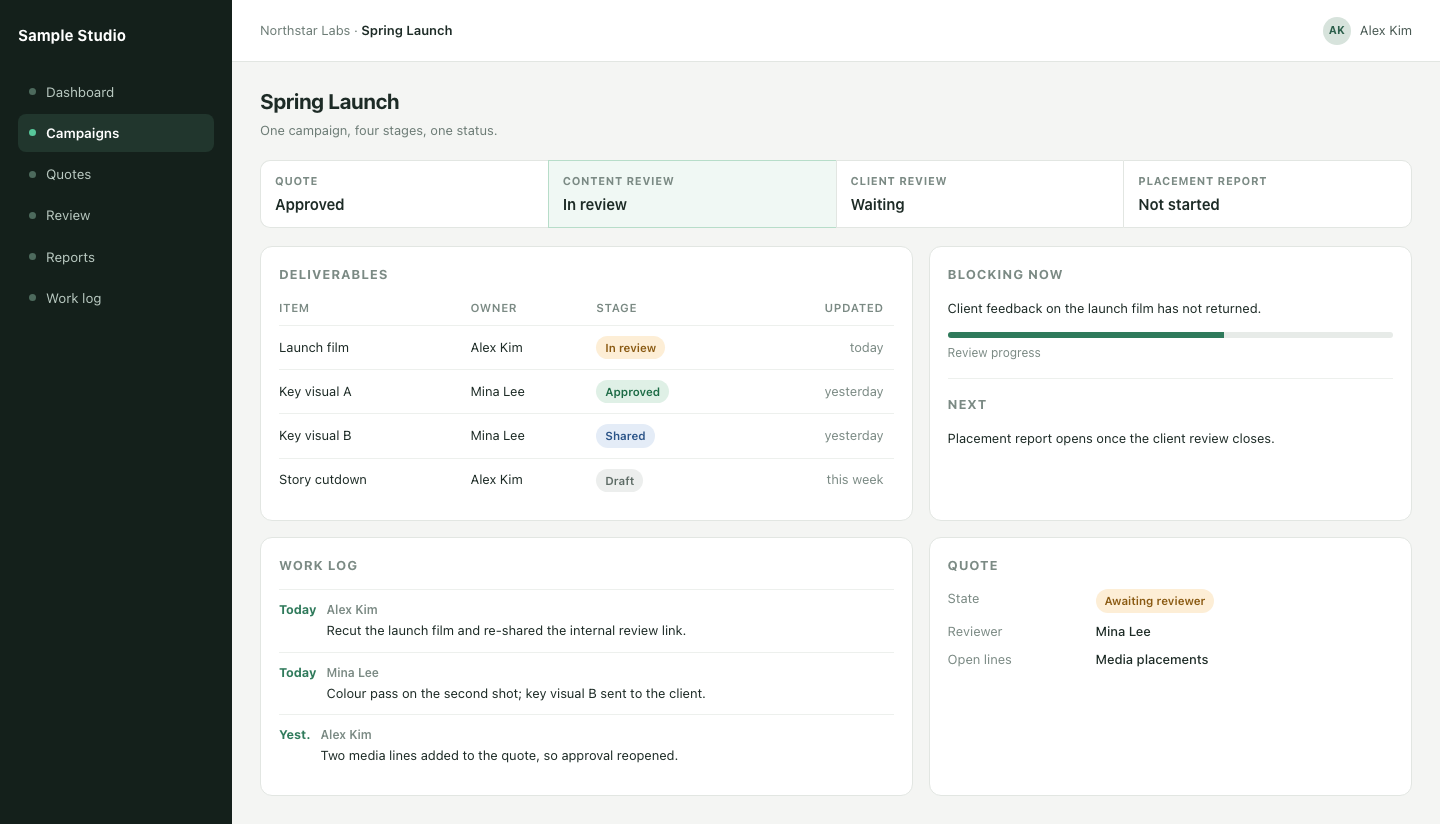
Task: Click the Updated column header
Action: pos(854,308)
